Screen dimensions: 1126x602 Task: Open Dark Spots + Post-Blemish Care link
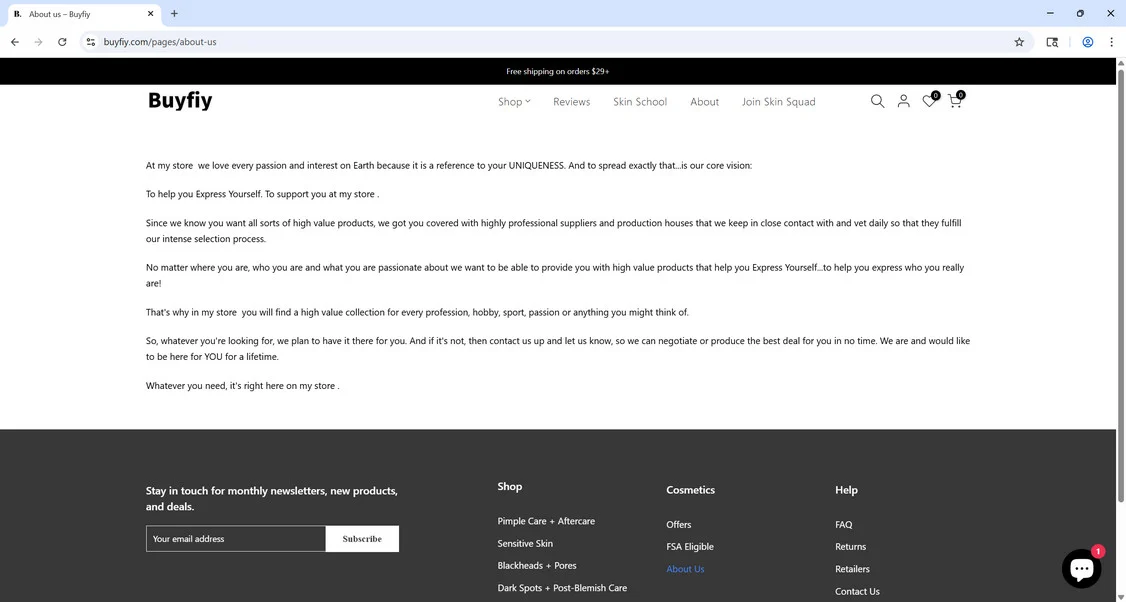pos(562,588)
